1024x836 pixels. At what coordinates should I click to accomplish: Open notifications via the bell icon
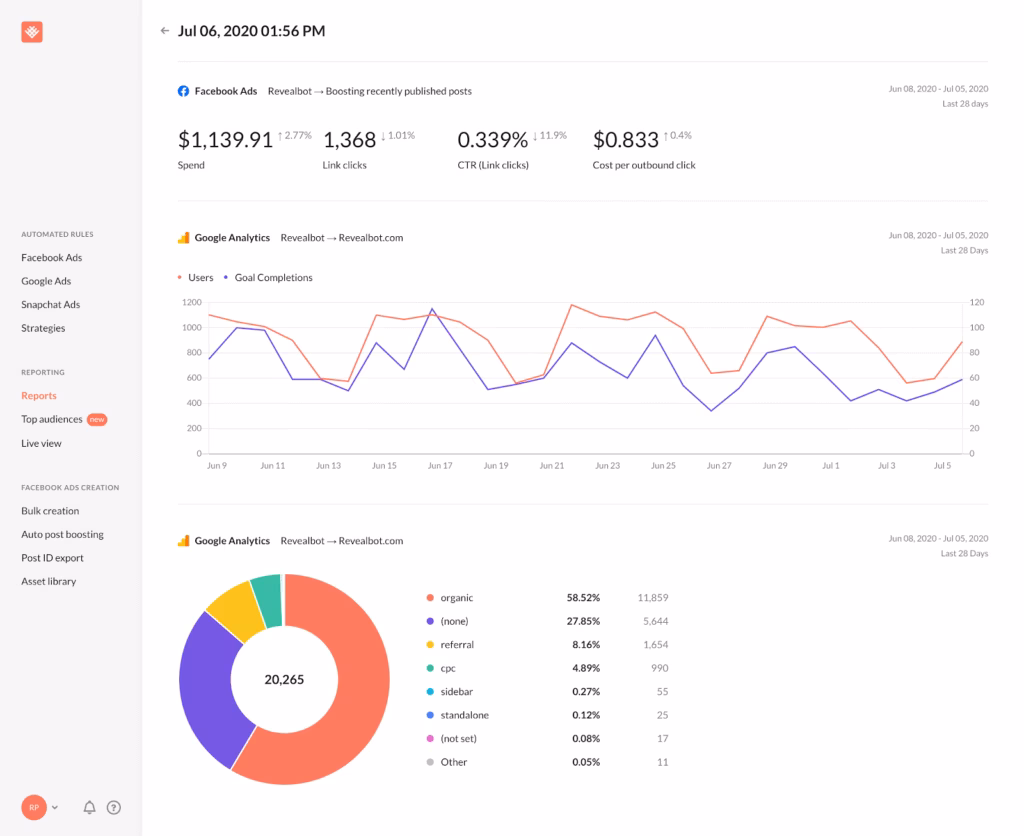tap(89, 807)
